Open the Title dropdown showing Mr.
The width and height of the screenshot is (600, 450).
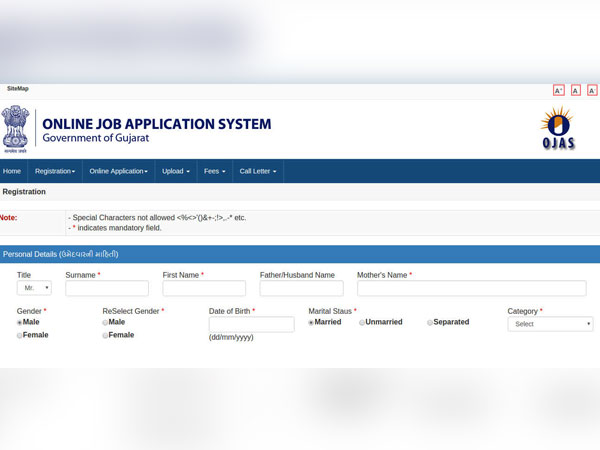coord(34,288)
